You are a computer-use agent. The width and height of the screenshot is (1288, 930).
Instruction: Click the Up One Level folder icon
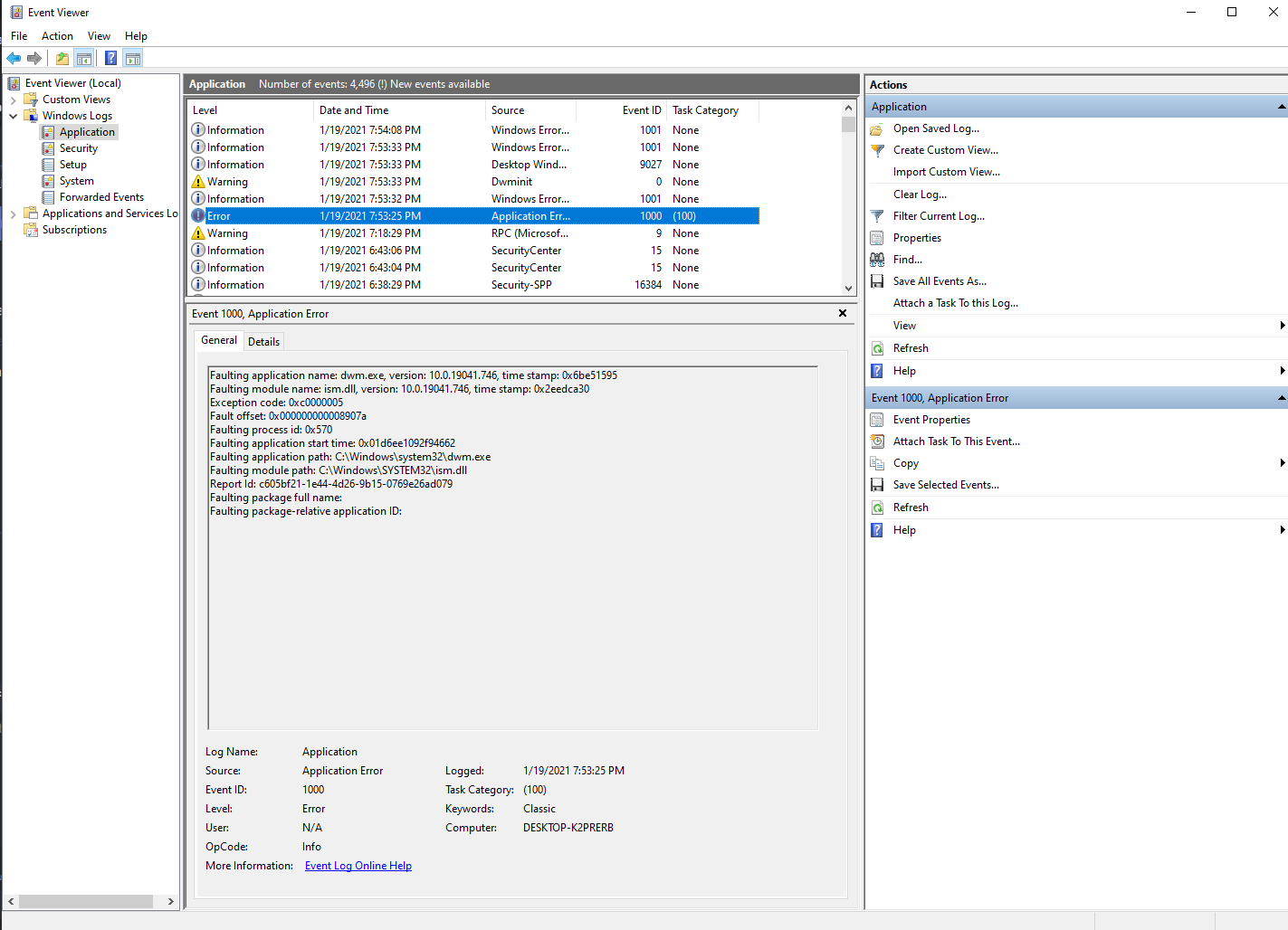click(x=62, y=58)
